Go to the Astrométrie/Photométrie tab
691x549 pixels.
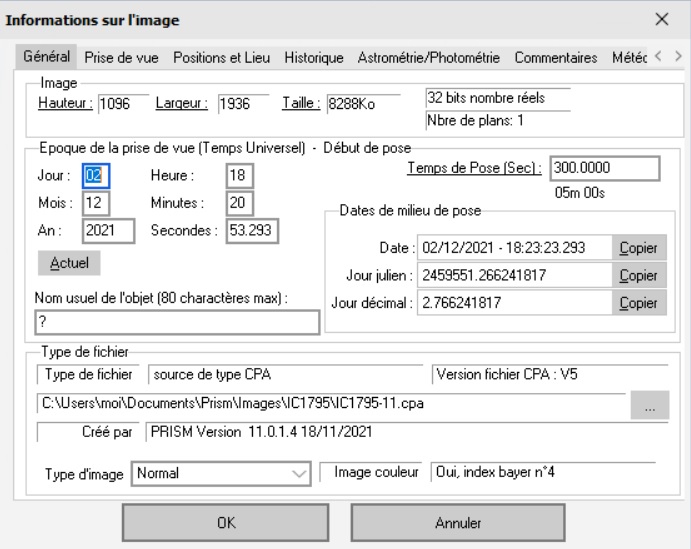coord(429,59)
